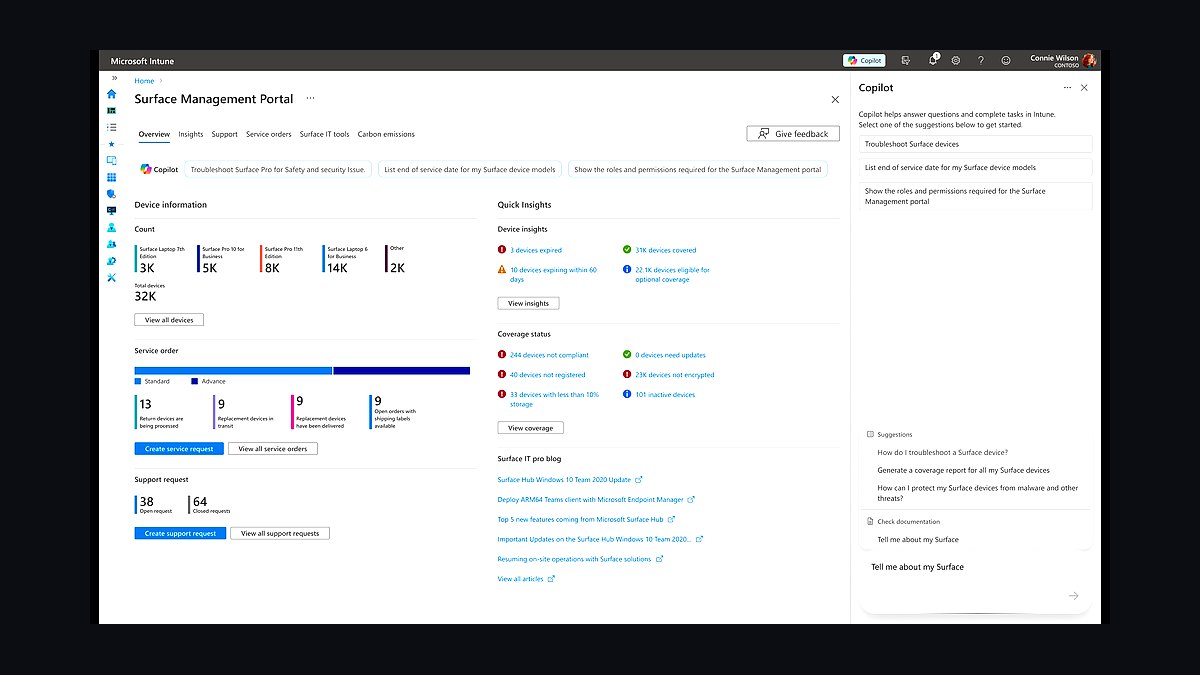Open the Apps grid icon in the sidebar
1200x675 pixels.
tap(111, 177)
